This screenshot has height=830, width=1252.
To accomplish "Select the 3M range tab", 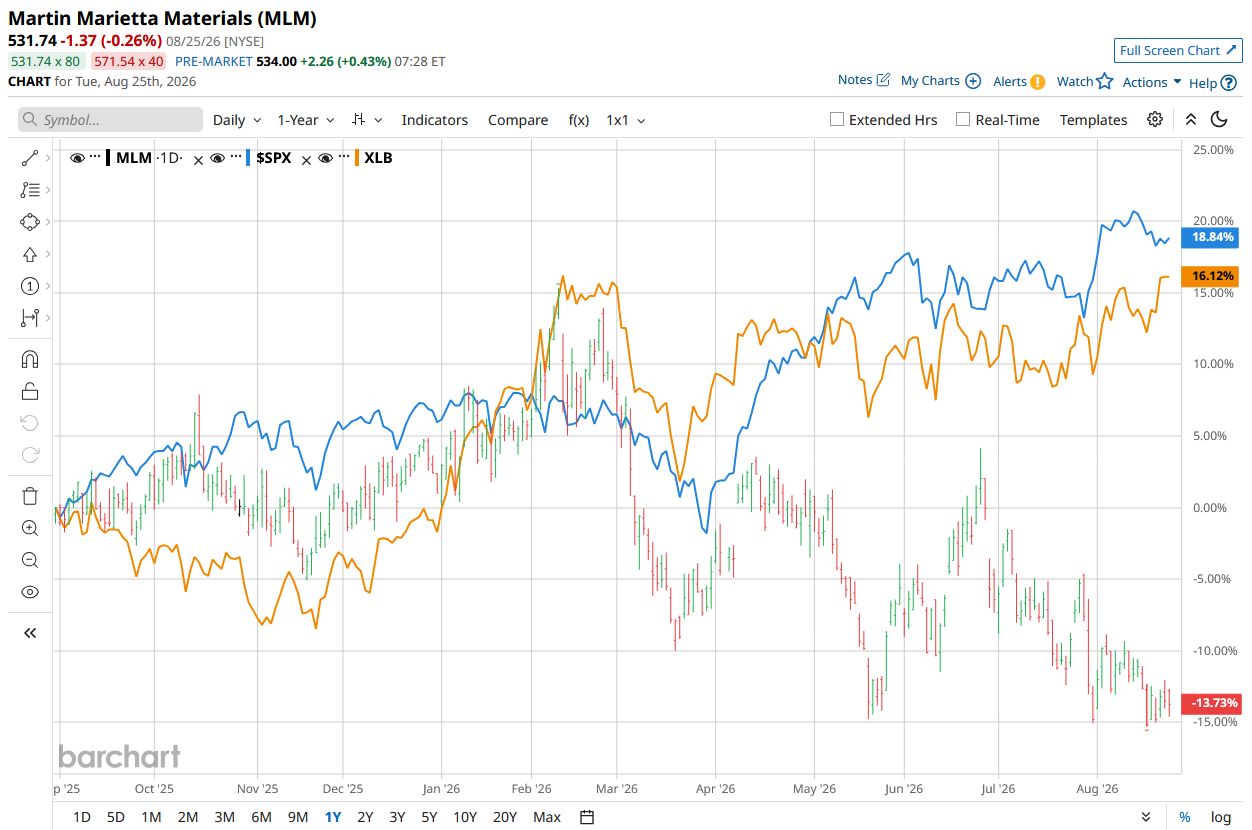I will [x=224, y=817].
